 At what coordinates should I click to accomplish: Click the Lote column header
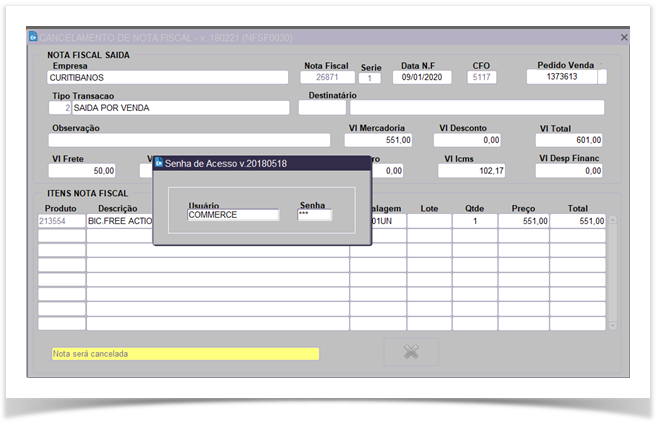(429, 208)
